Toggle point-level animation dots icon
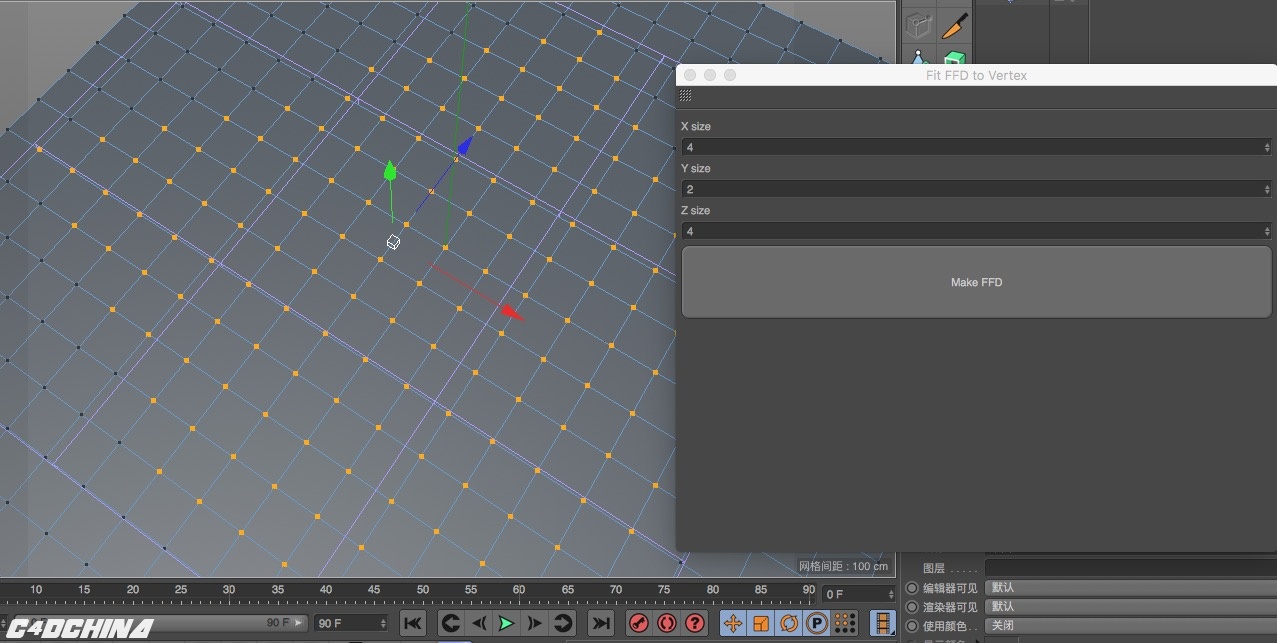Viewport: 1277px width, 643px height. pyautogui.click(x=844, y=623)
